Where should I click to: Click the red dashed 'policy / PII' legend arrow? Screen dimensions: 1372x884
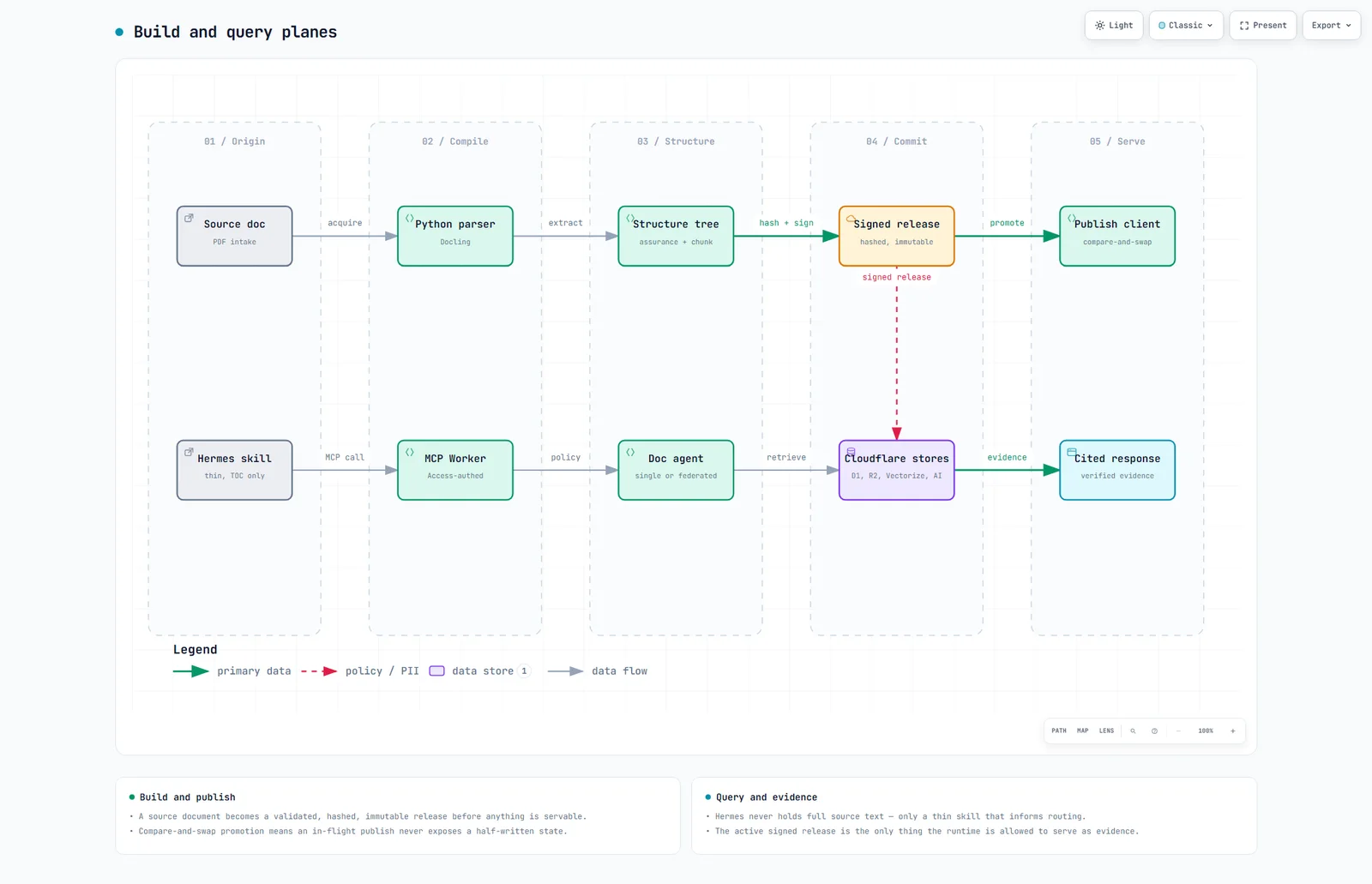319,671
